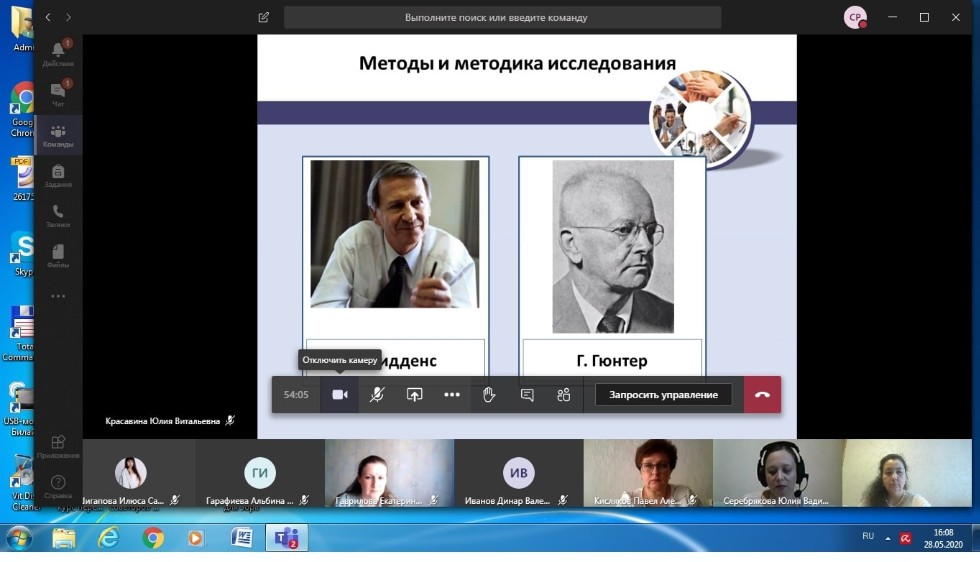
Task: Switch to Команды in the sidebar
Action: click(58, 135)
